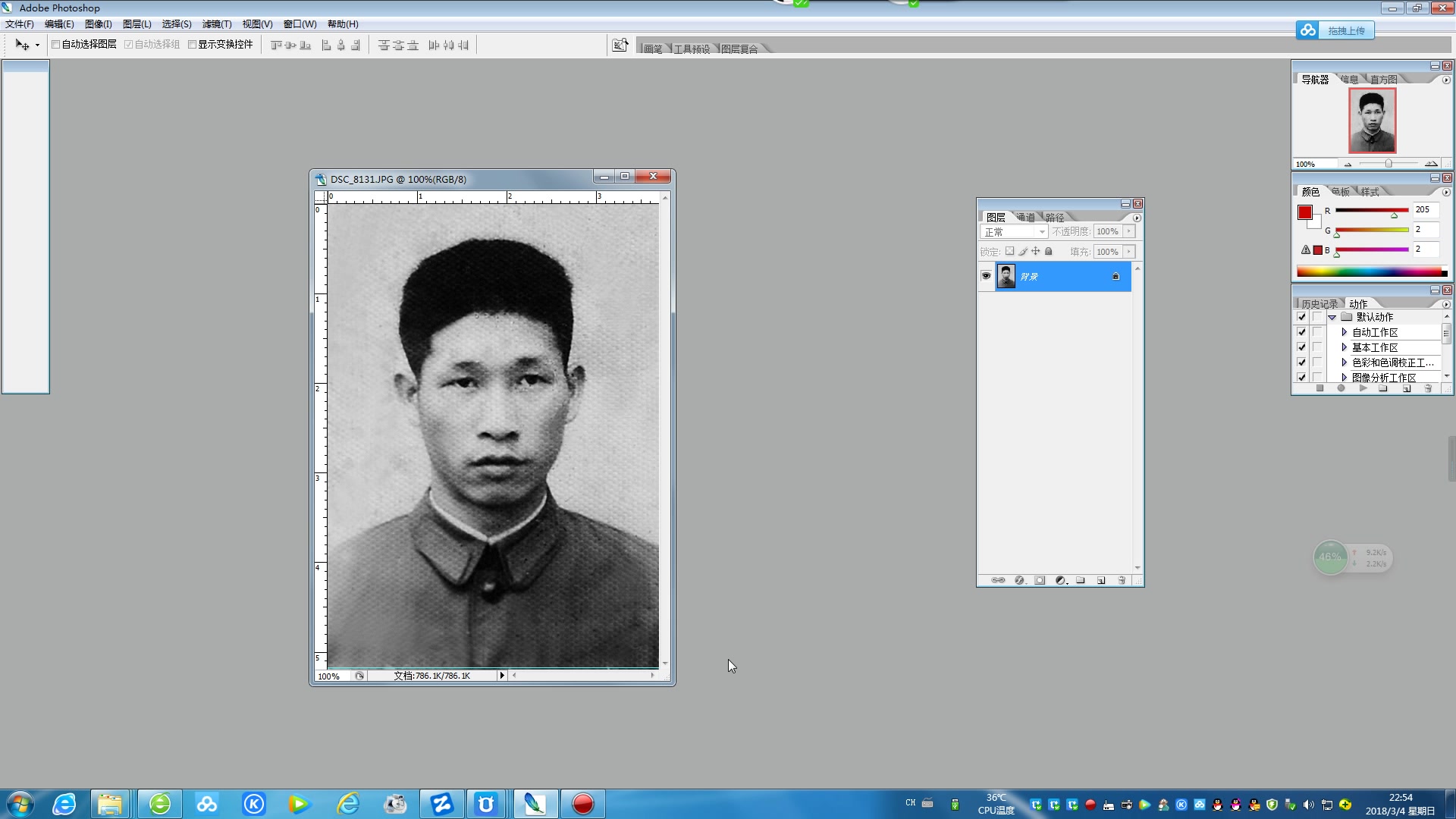The image size is (1456, 819).
Task: Click the add layer style fx icon
Action: click(1020, 580)
